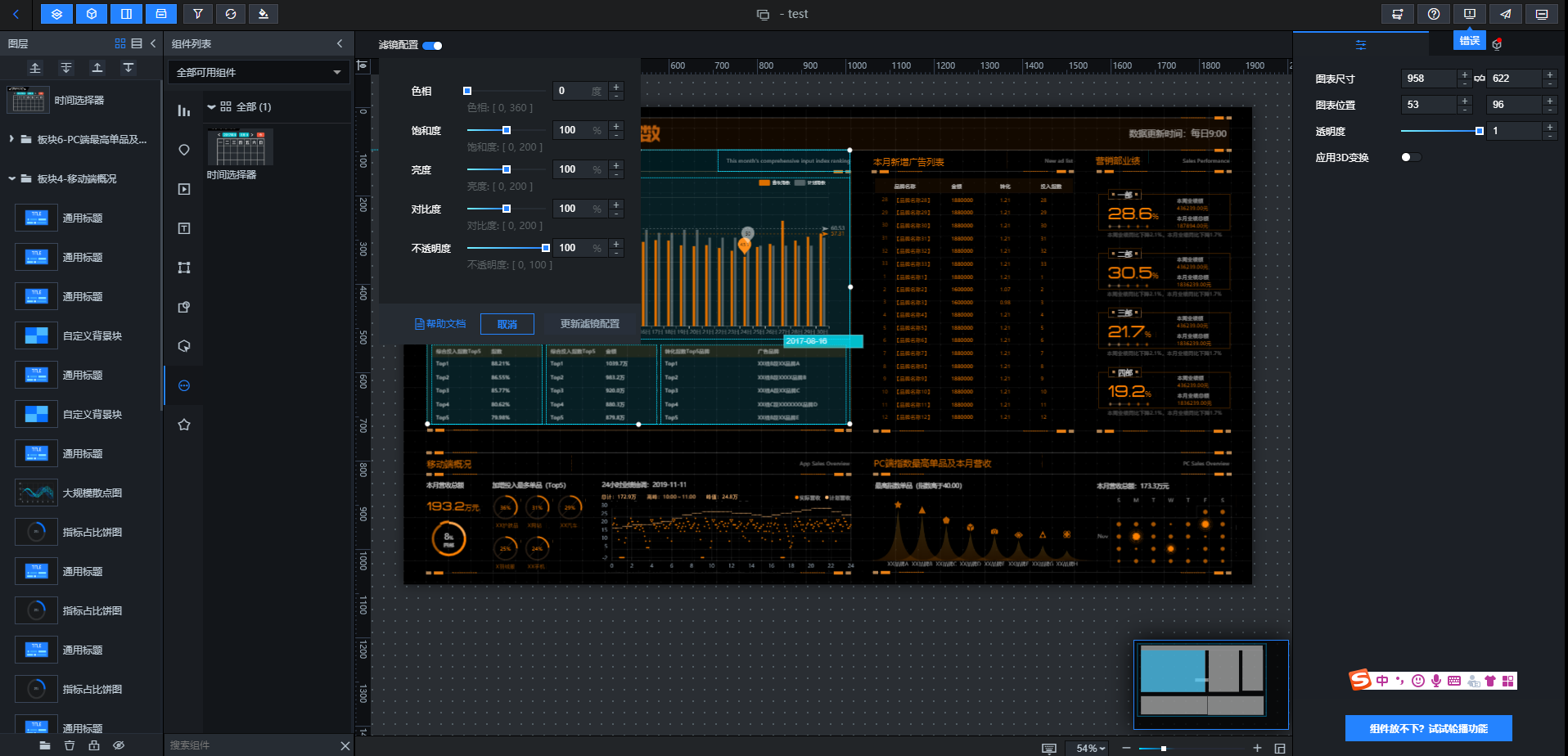Collapse the 板块4-移动端概况 folder
The width and height of the screenshot is (1568, 756).
coord(11,178)
